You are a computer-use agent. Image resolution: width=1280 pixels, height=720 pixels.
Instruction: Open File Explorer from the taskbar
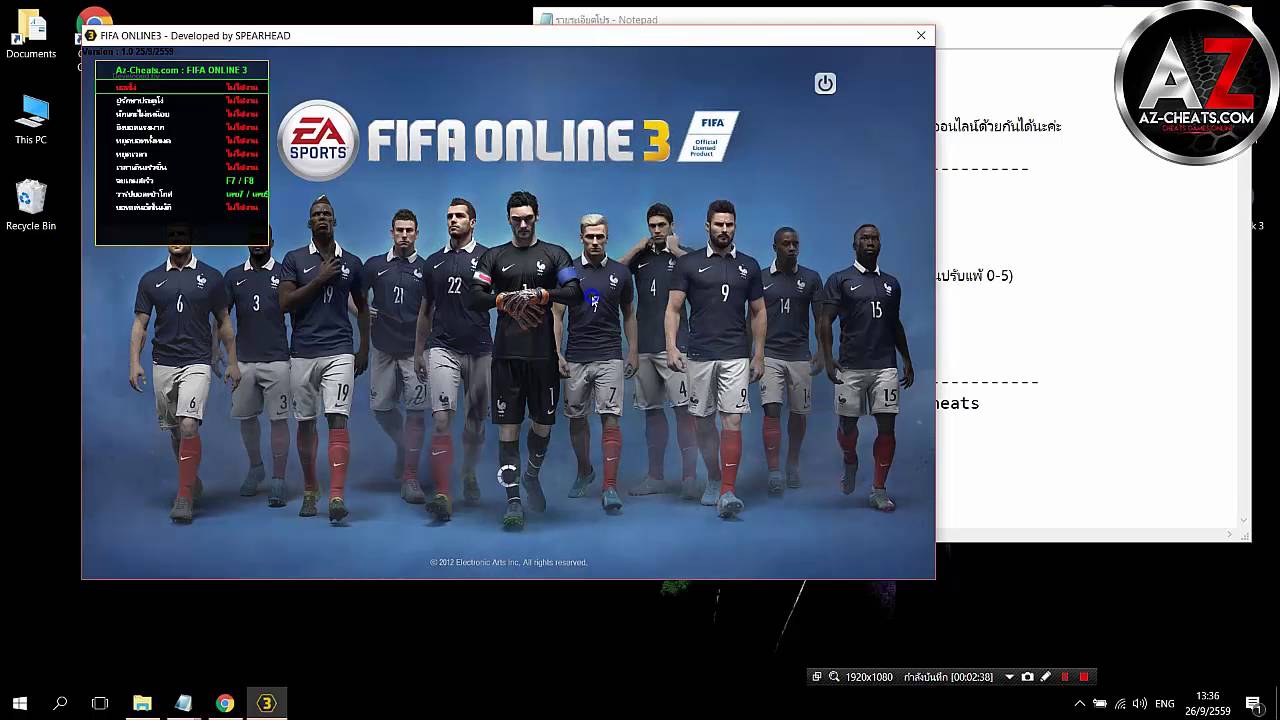pos(142,703)
